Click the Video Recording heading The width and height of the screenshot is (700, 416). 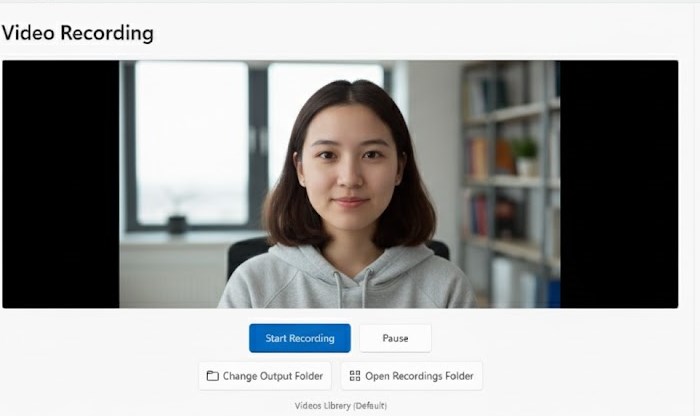(78, 33)
